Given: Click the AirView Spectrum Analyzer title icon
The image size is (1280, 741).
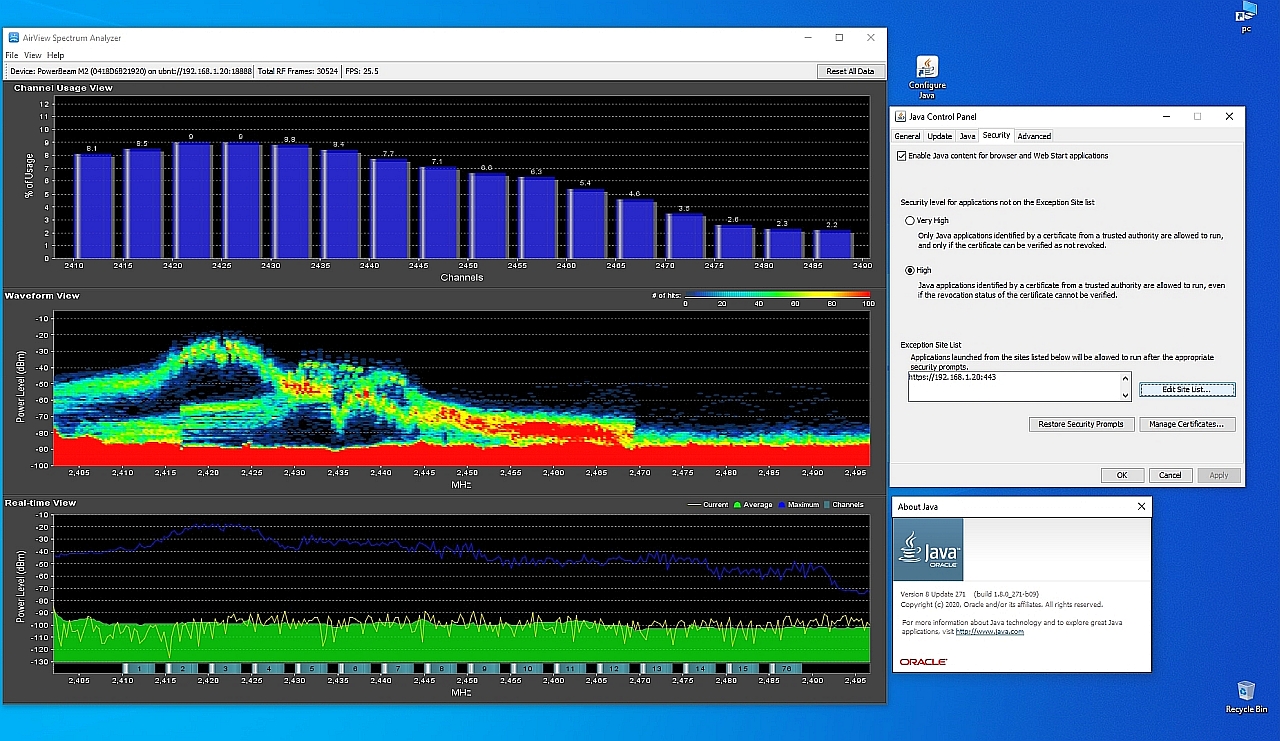Looking at the screenshot, I should pos(13,37).
